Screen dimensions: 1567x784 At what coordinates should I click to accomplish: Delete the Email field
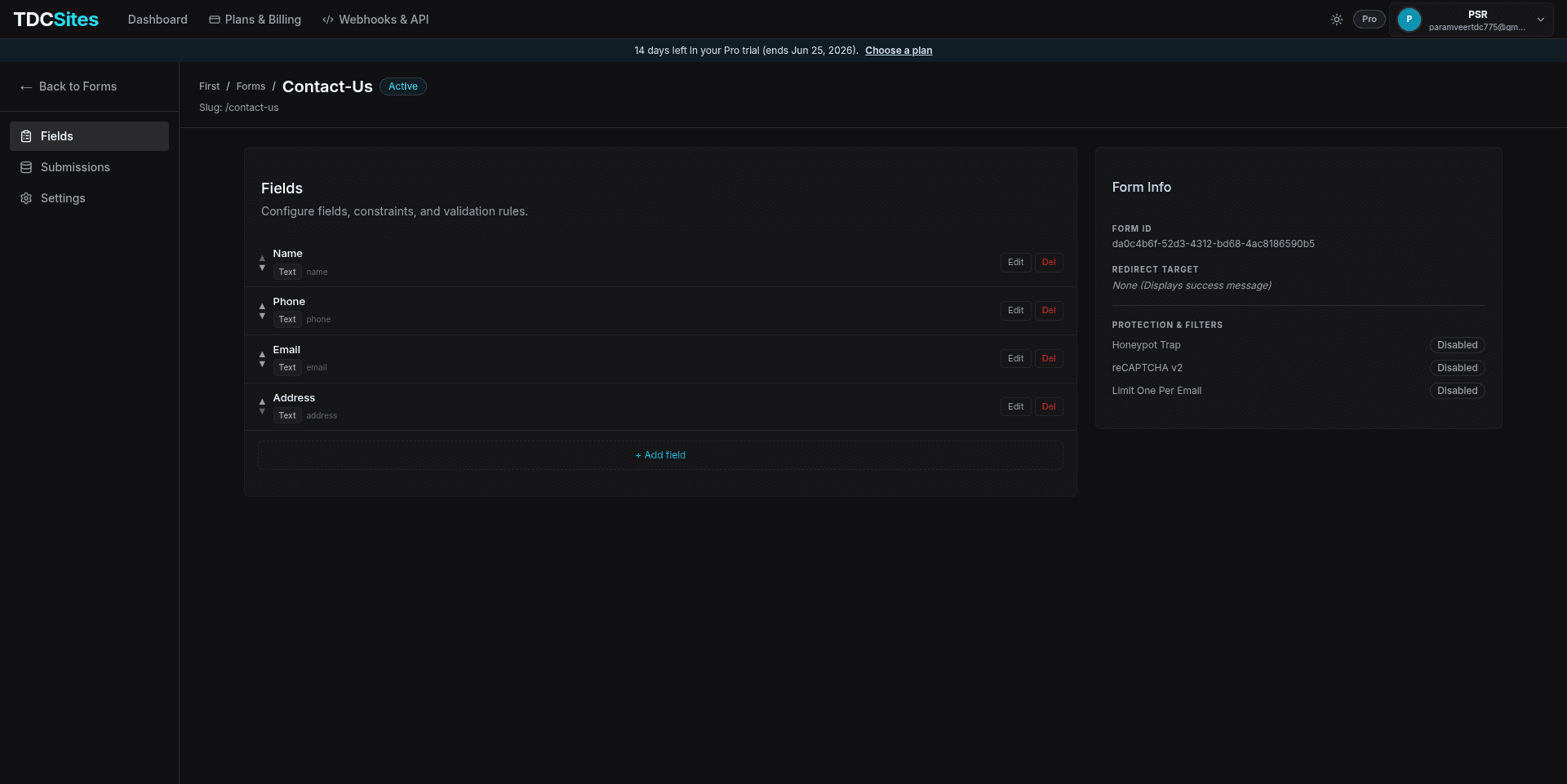point(1049,359)
